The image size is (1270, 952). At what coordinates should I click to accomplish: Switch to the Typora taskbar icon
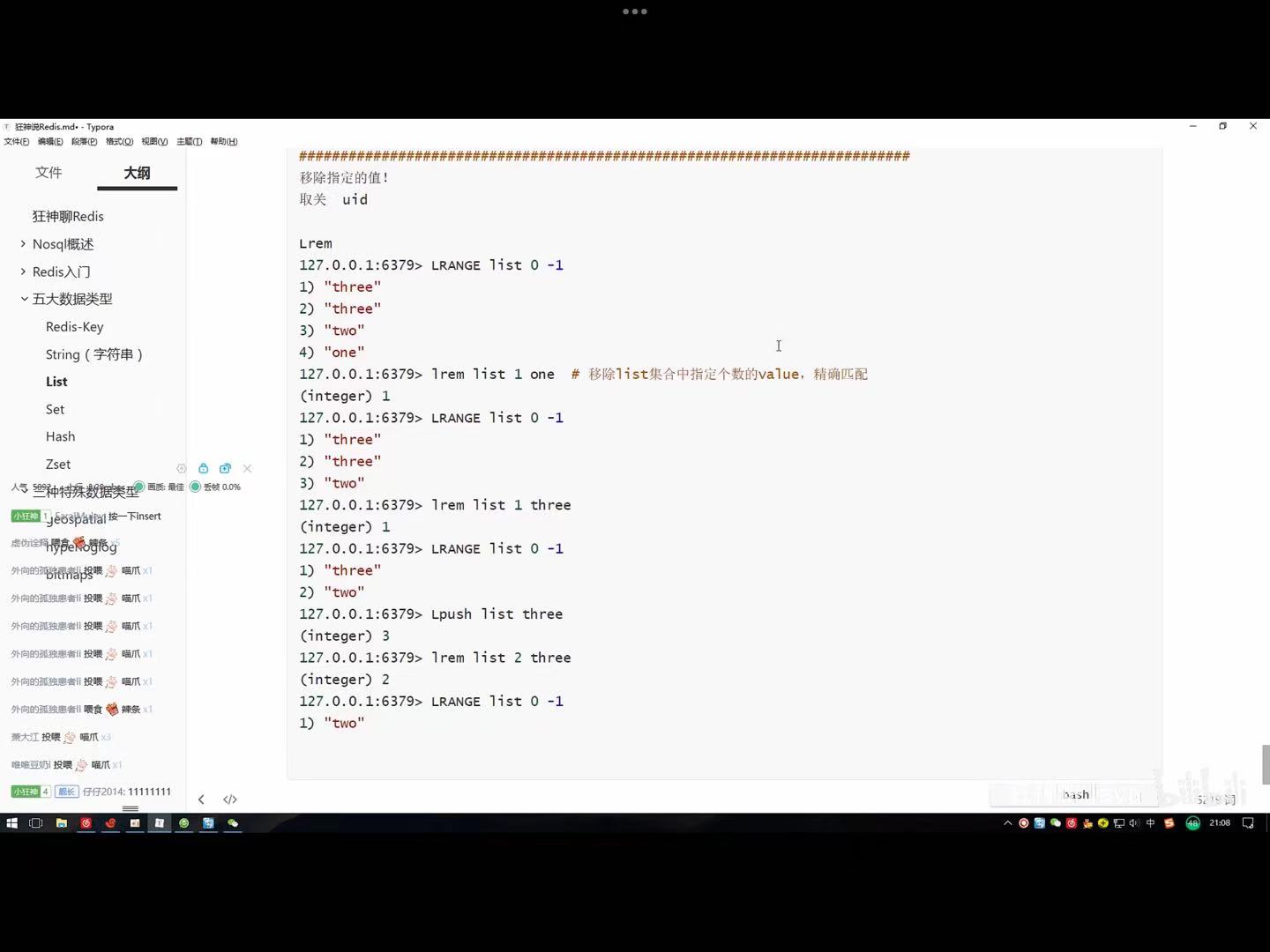(160, 822)
